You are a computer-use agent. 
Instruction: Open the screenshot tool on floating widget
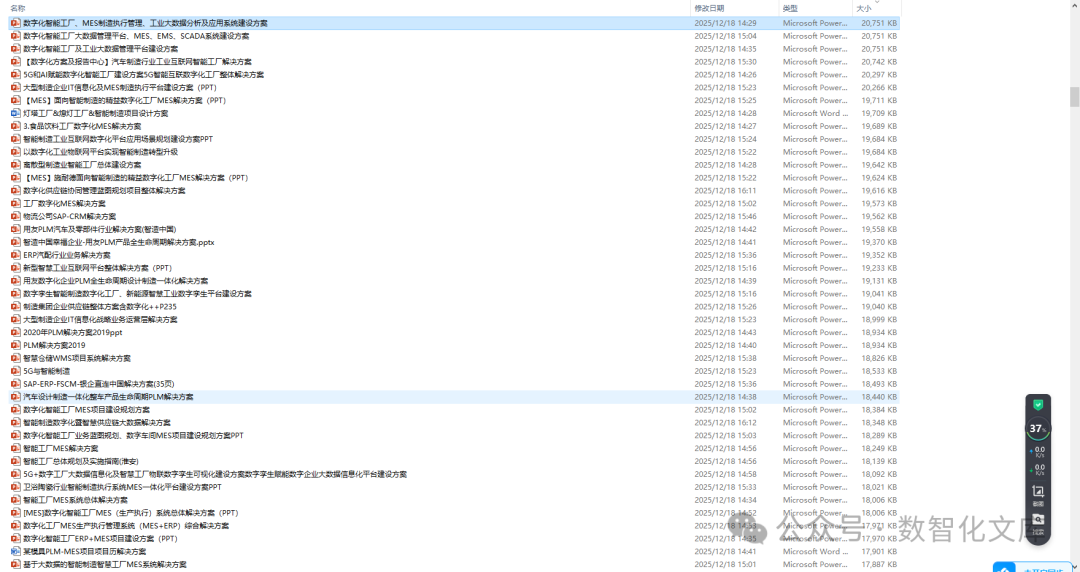pyautogui.click(x=1038, y=492)
